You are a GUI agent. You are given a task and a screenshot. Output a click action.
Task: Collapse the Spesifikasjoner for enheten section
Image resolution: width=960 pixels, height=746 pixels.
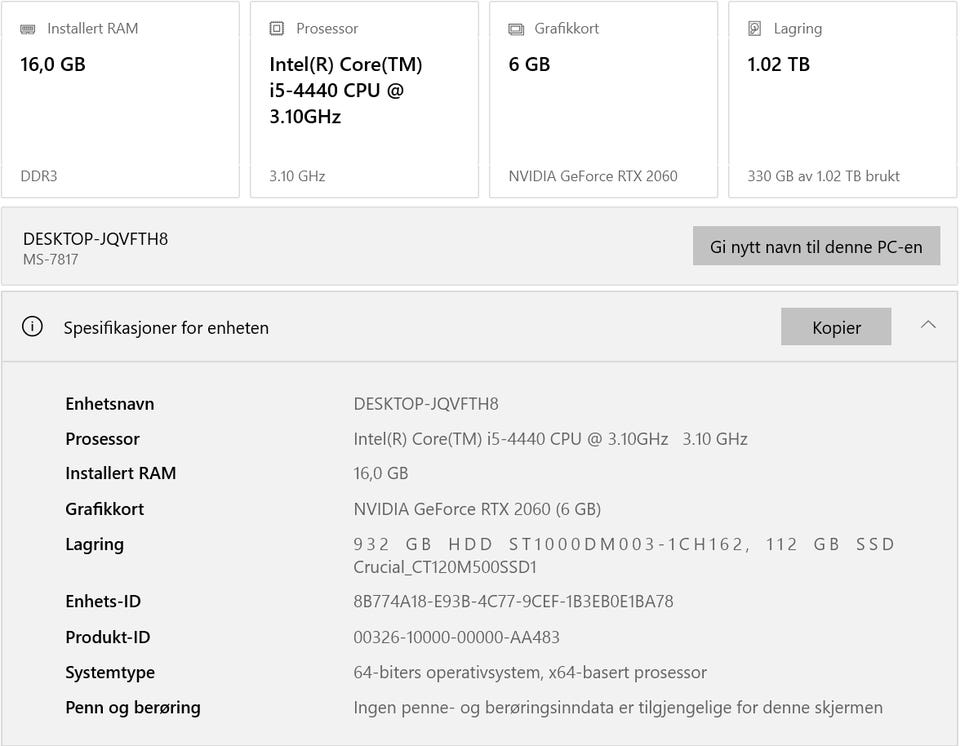[928, 325]
